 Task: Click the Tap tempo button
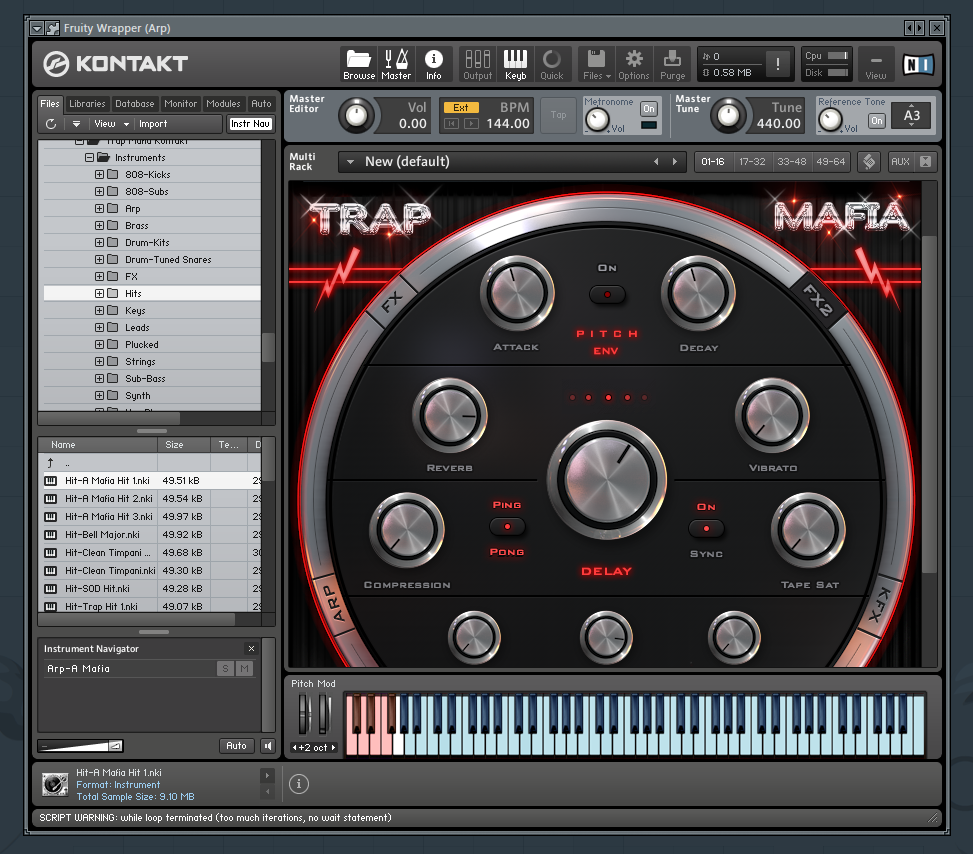[x=558, y=115]
